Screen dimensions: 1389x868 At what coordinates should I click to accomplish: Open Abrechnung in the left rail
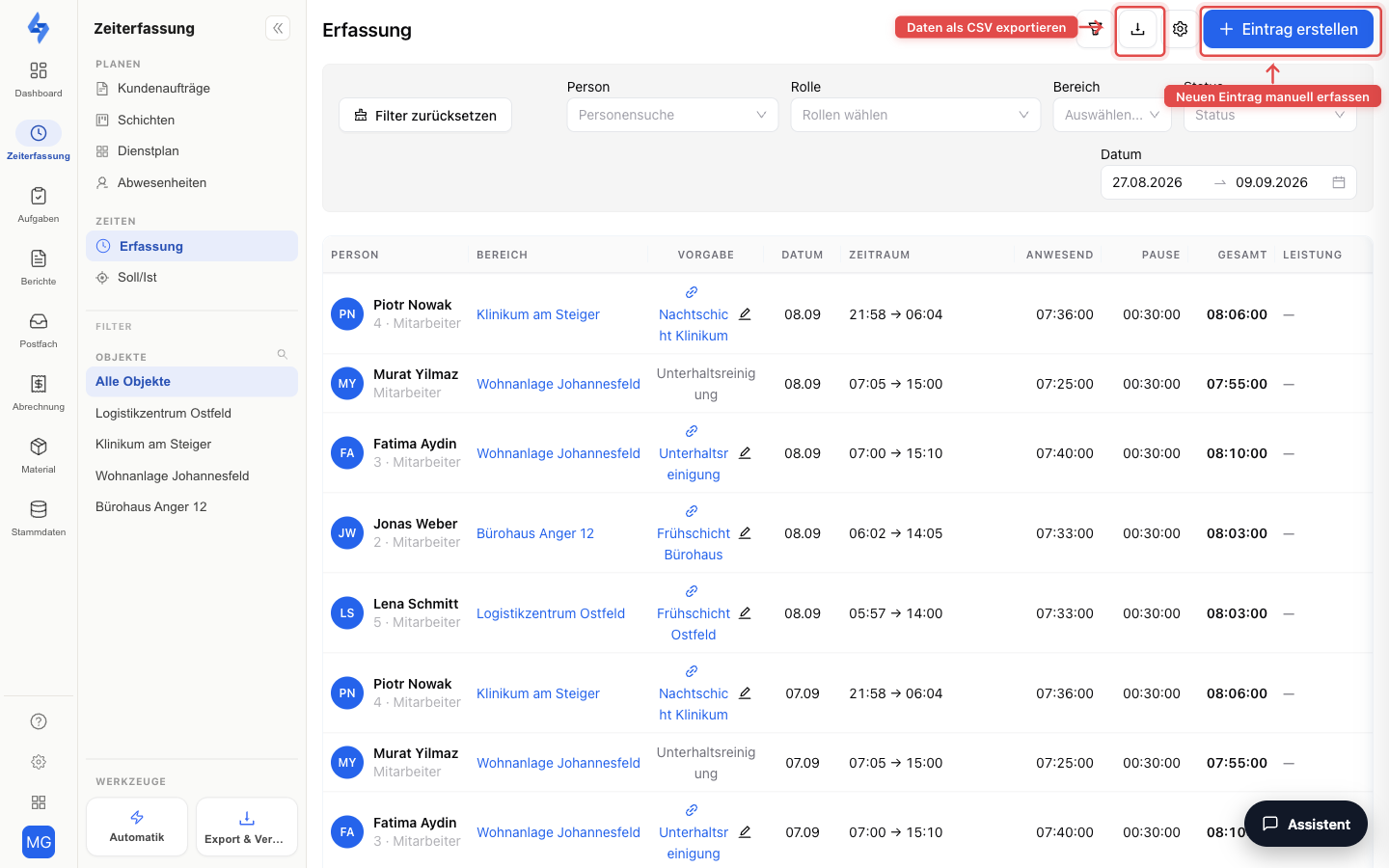click(39, 393)
